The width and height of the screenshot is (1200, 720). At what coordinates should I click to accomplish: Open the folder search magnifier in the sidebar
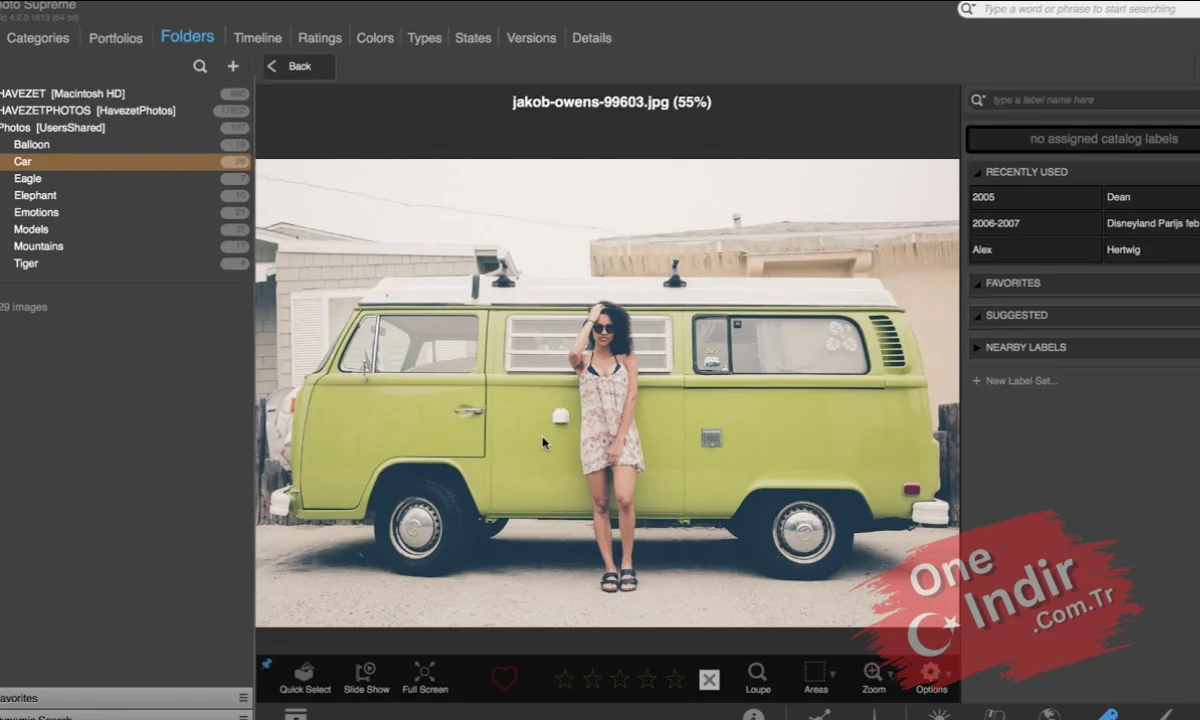click(200, 66)
